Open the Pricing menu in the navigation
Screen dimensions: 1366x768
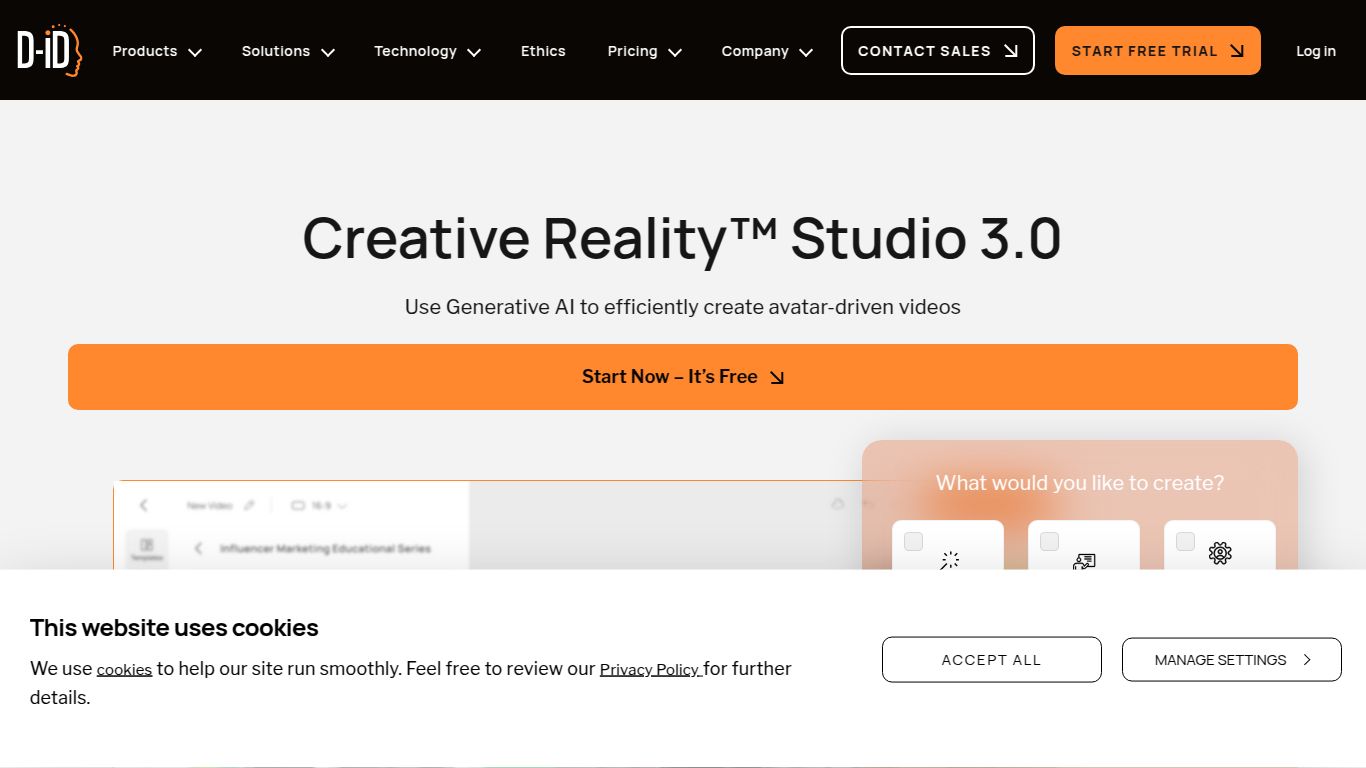tap(643, 51)
